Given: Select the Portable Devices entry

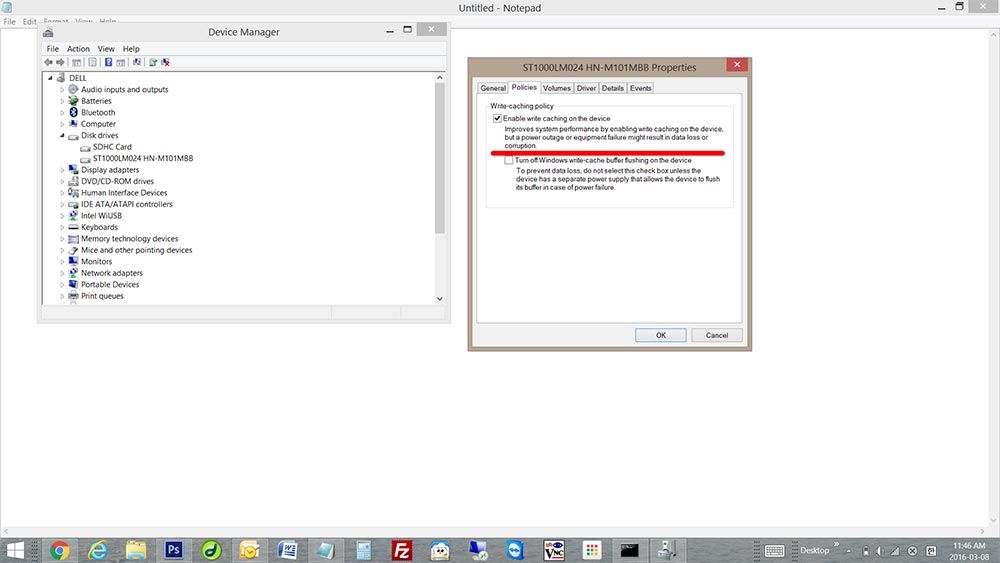Looking at the screenshot, I should coord(110,284).
